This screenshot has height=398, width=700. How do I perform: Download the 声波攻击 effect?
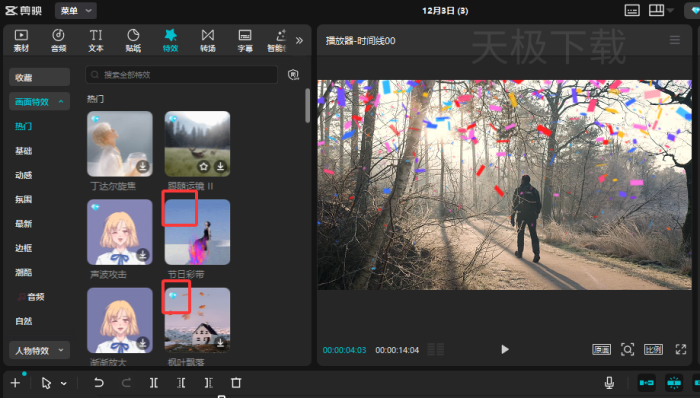[x=142, y=255]
